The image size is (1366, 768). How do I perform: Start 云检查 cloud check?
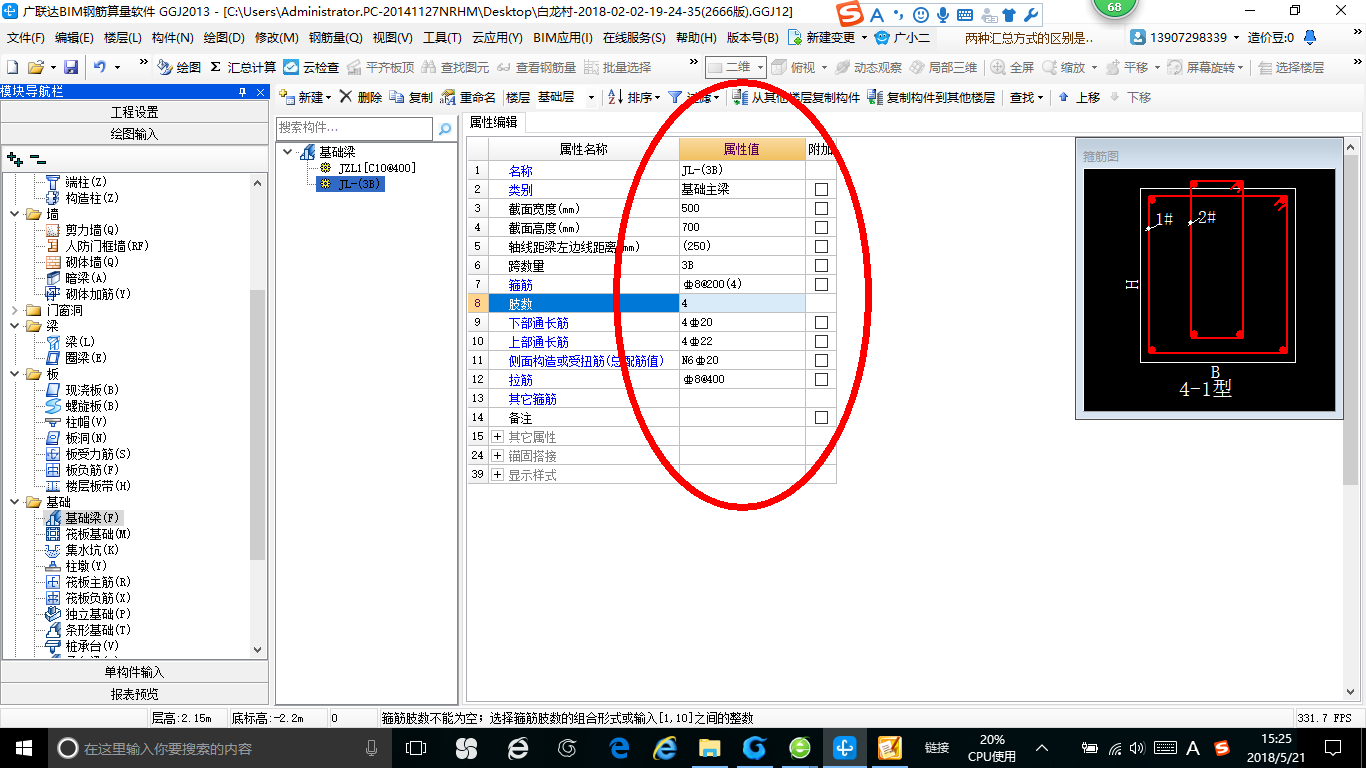click(311, 67)
